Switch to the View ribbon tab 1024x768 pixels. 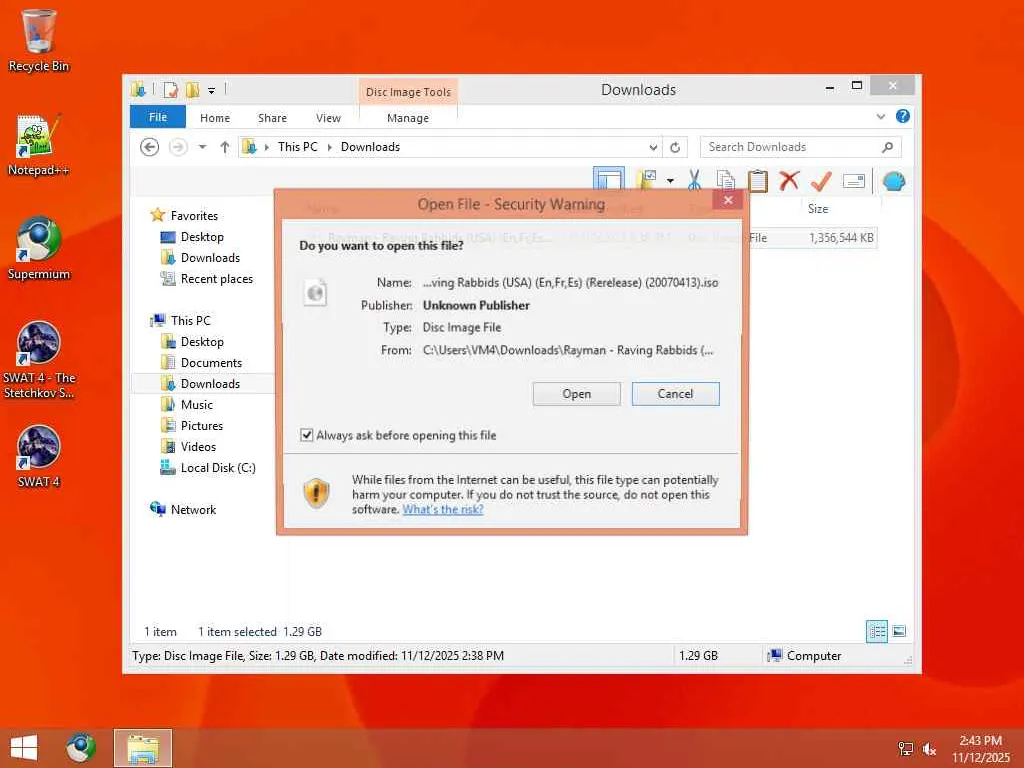coord(328,118)
